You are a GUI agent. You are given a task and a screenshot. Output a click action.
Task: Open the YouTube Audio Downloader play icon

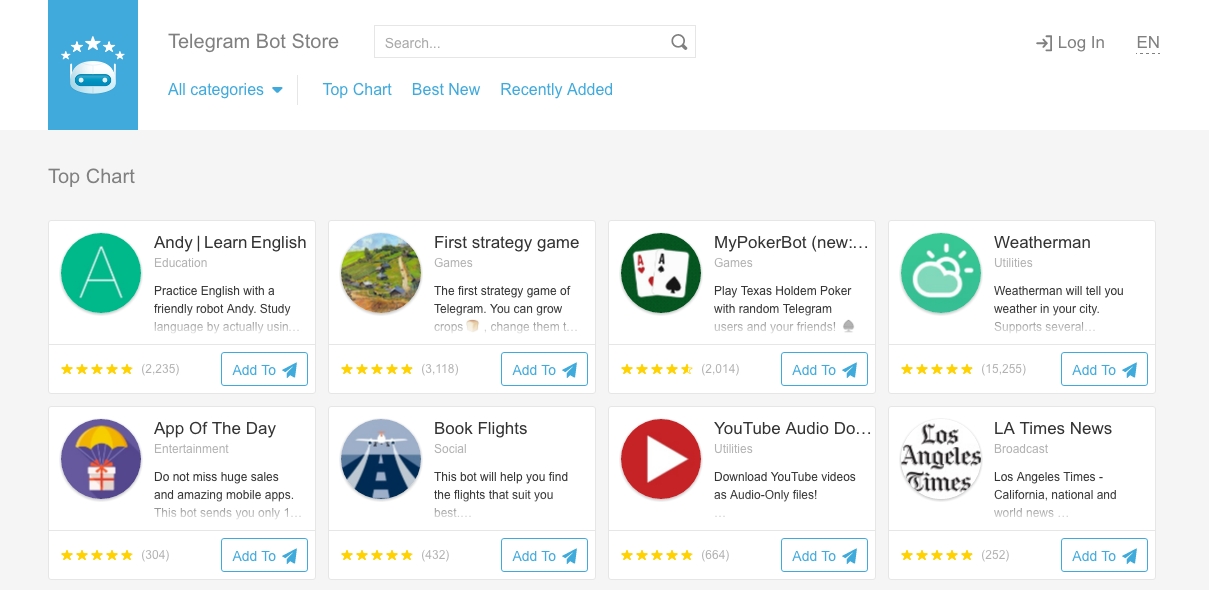click(x=661, y=460)
